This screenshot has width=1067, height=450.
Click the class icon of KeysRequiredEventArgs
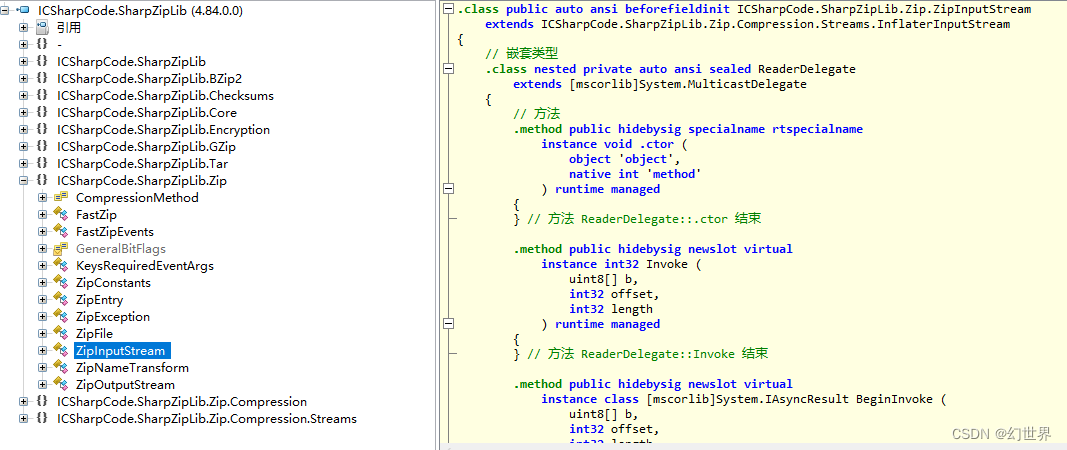61,266
